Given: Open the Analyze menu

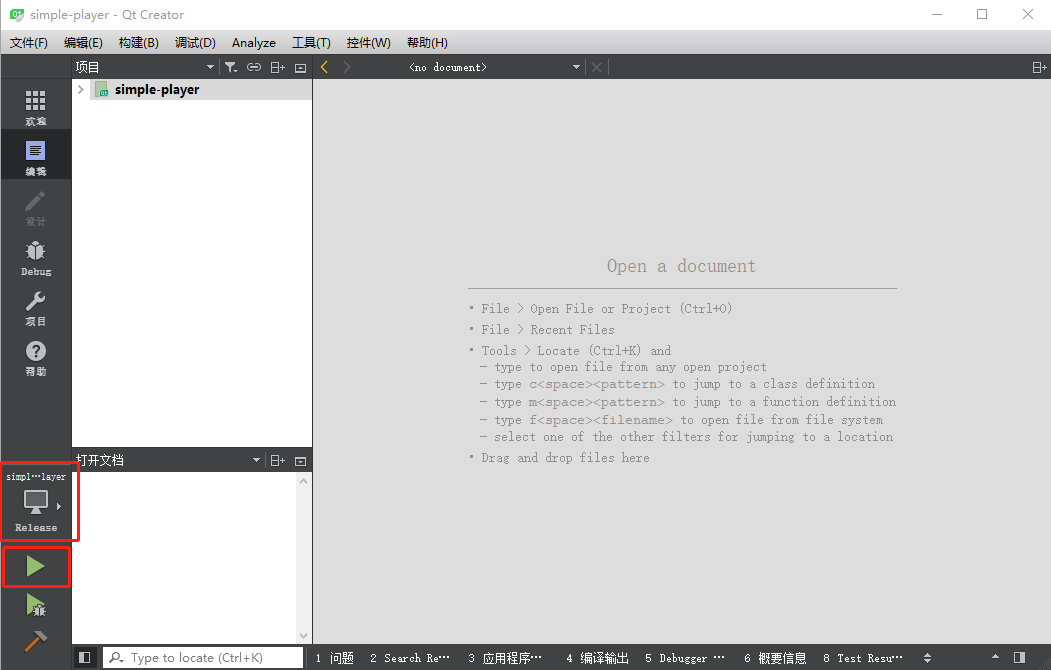Looking at the screenshot, I should click(253, 42).
